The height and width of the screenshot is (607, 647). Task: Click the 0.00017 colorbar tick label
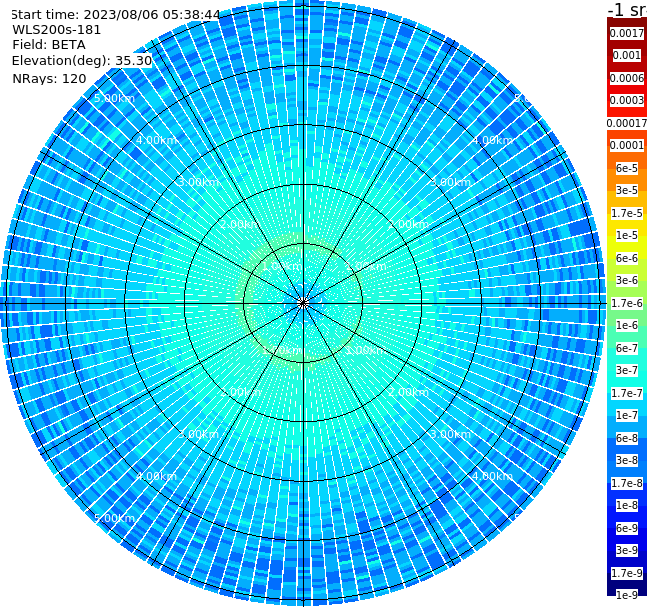coord(627,123)
